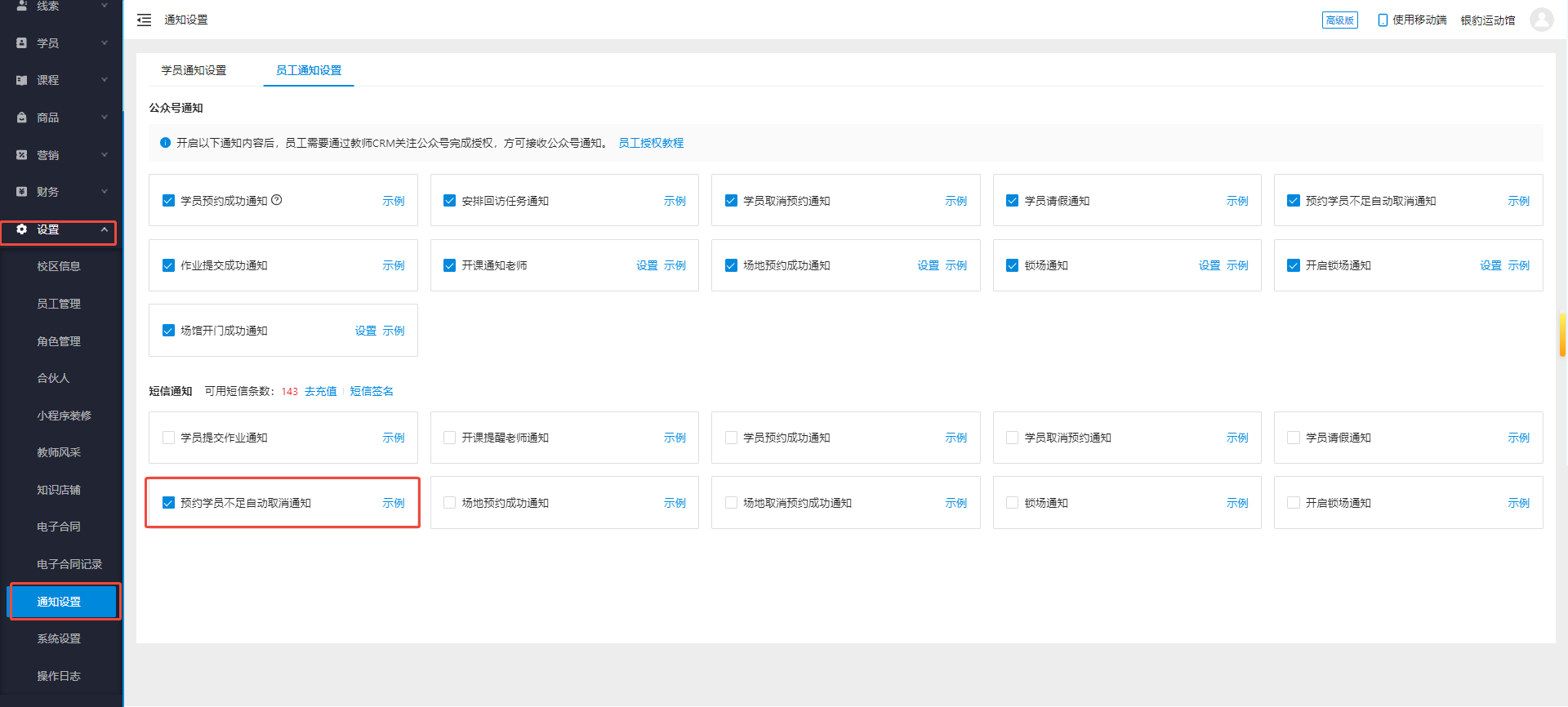The height and width of the screenshot is (707, 1568).
Task: Open 员工授权教程 link
Action: tap(651, 143)
